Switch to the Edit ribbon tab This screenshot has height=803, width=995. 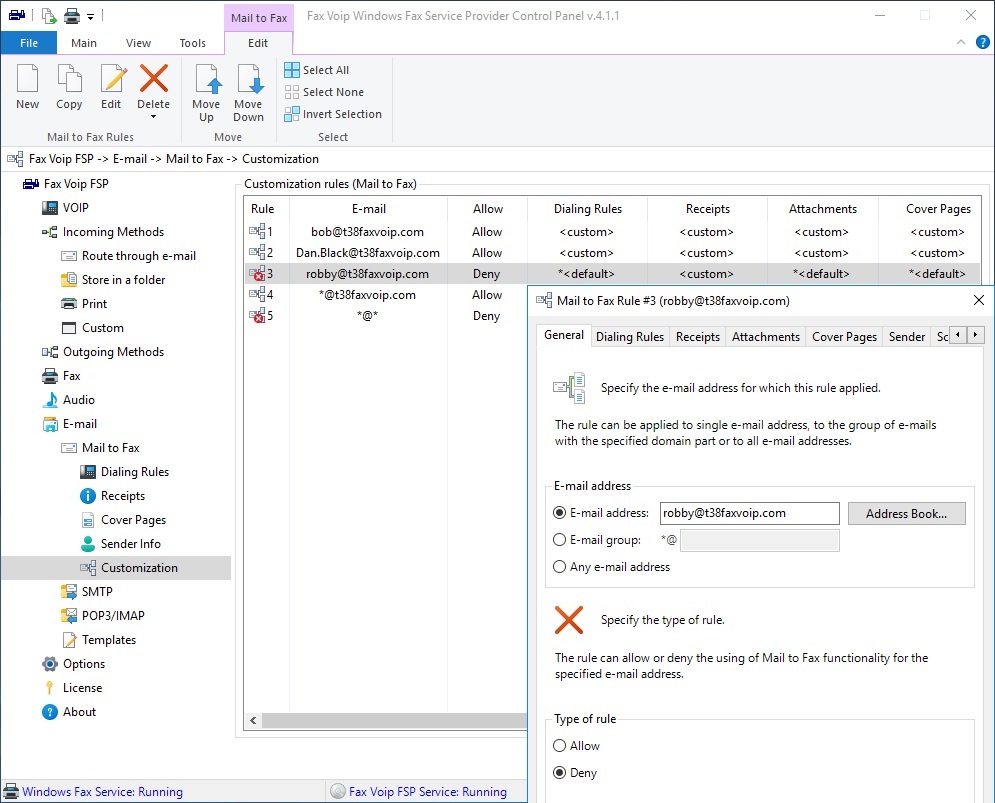(258, 43)
